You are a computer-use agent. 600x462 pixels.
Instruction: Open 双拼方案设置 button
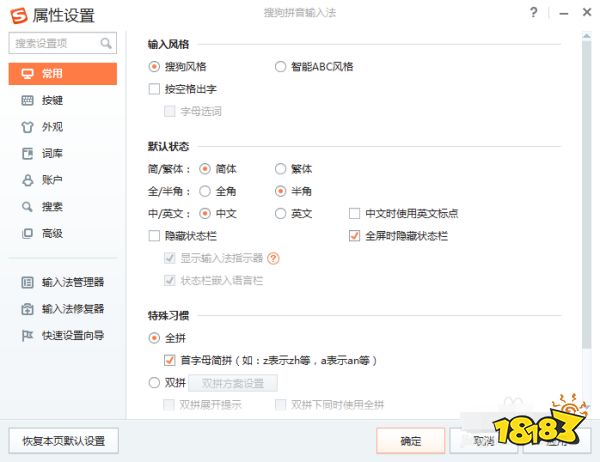pyautogui.click(x=233, y=383)
